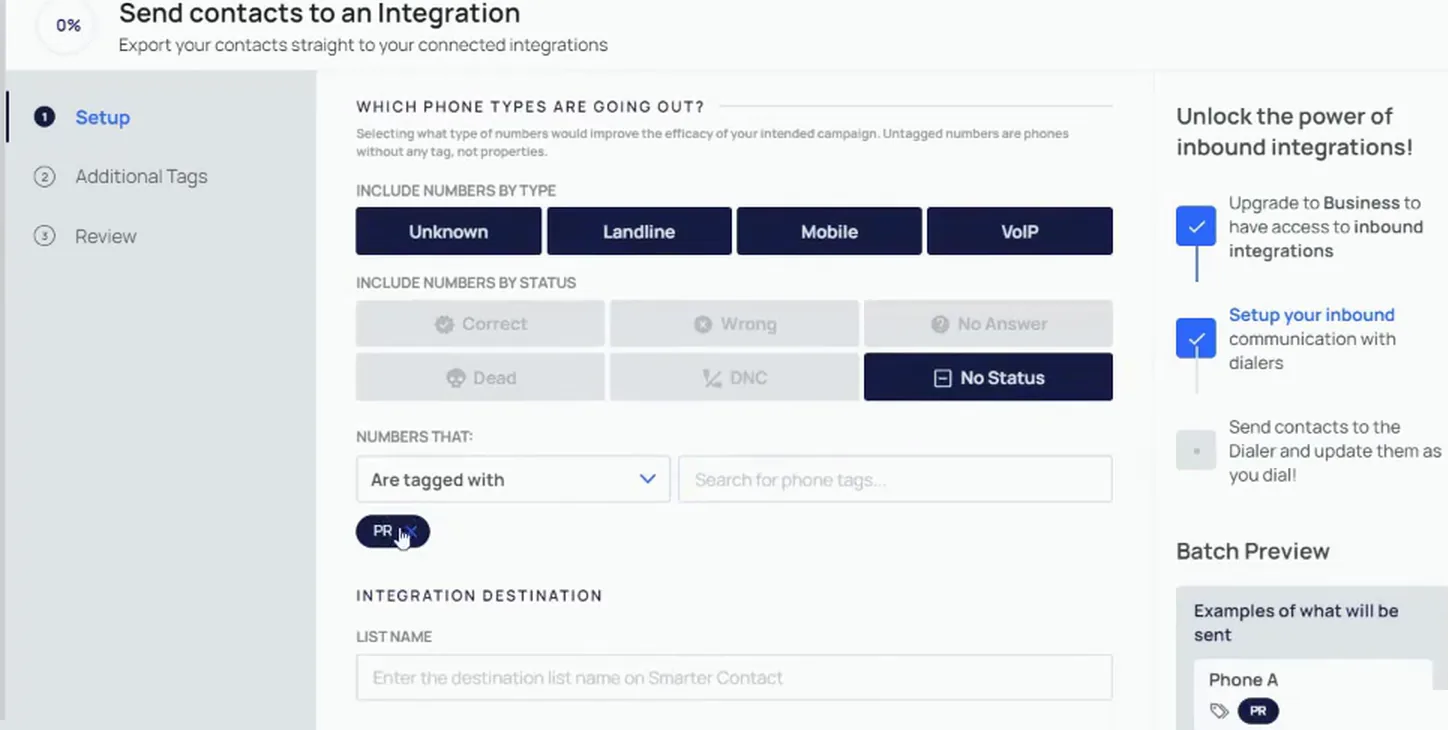Toggle the Mobile number type

click(829, 231)
